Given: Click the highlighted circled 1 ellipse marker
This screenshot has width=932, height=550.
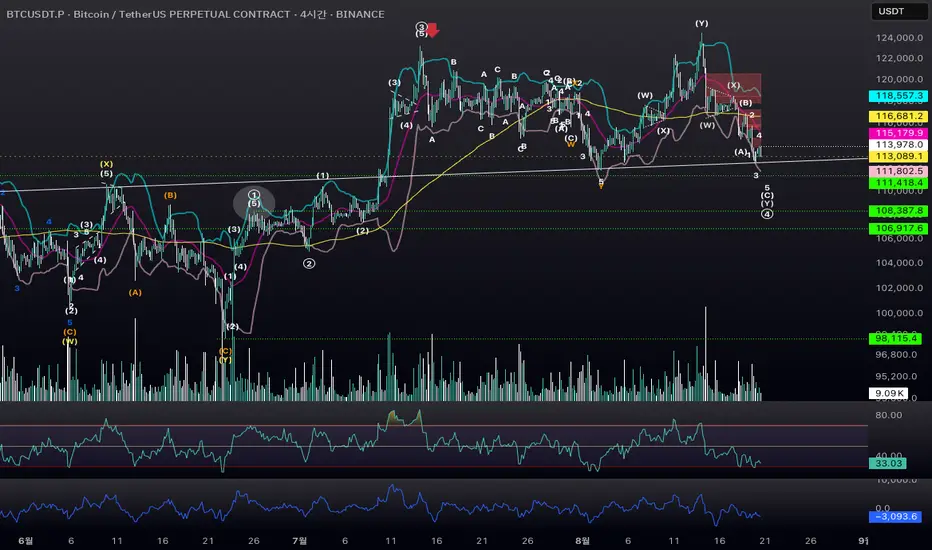Looking at the screenshot, I should click(255, 201).
